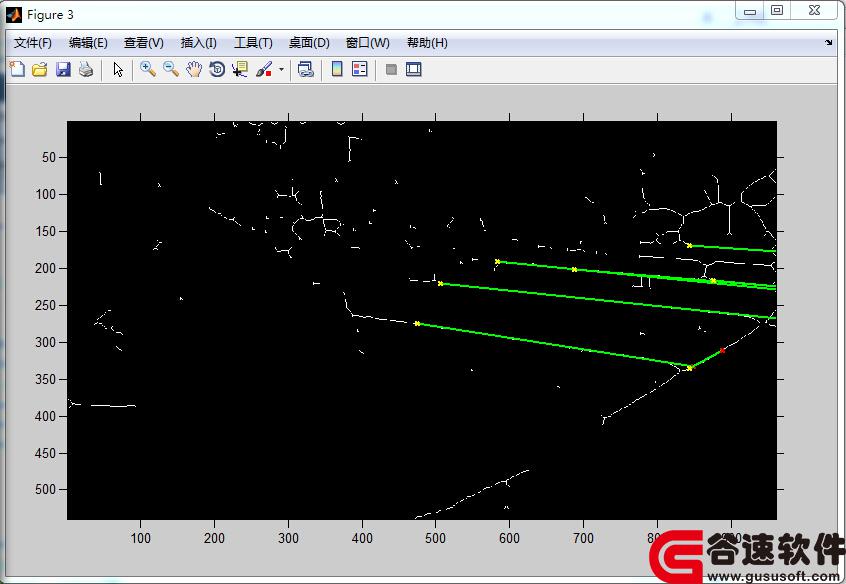The height and width of the screenshot is (584, 846).
Task: Click the y-axis tick label 50
Action: pyautogui.click(x=49, y=157)
